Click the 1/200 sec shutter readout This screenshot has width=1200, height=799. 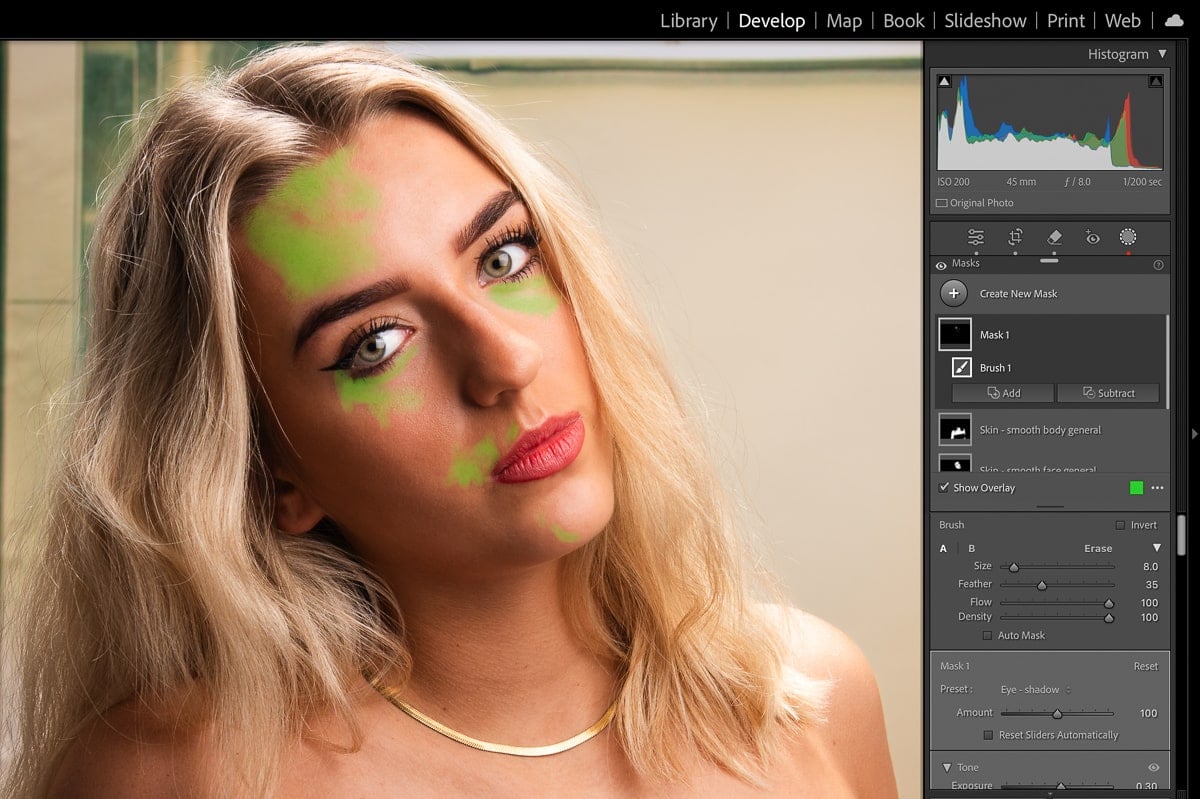click(x=1142, y=182)
